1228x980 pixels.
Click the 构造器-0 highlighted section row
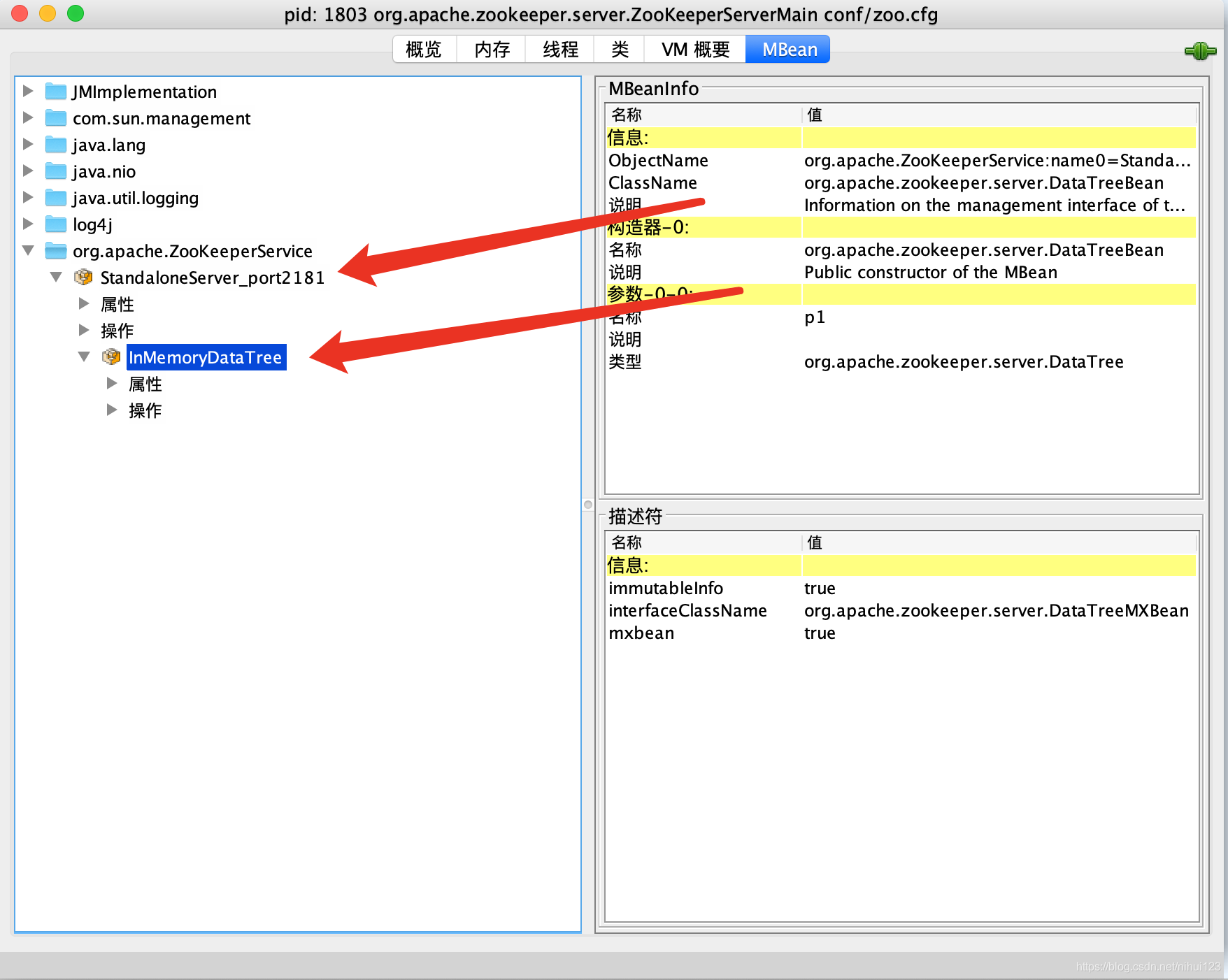pyautogui.click(x=901, y=227)
